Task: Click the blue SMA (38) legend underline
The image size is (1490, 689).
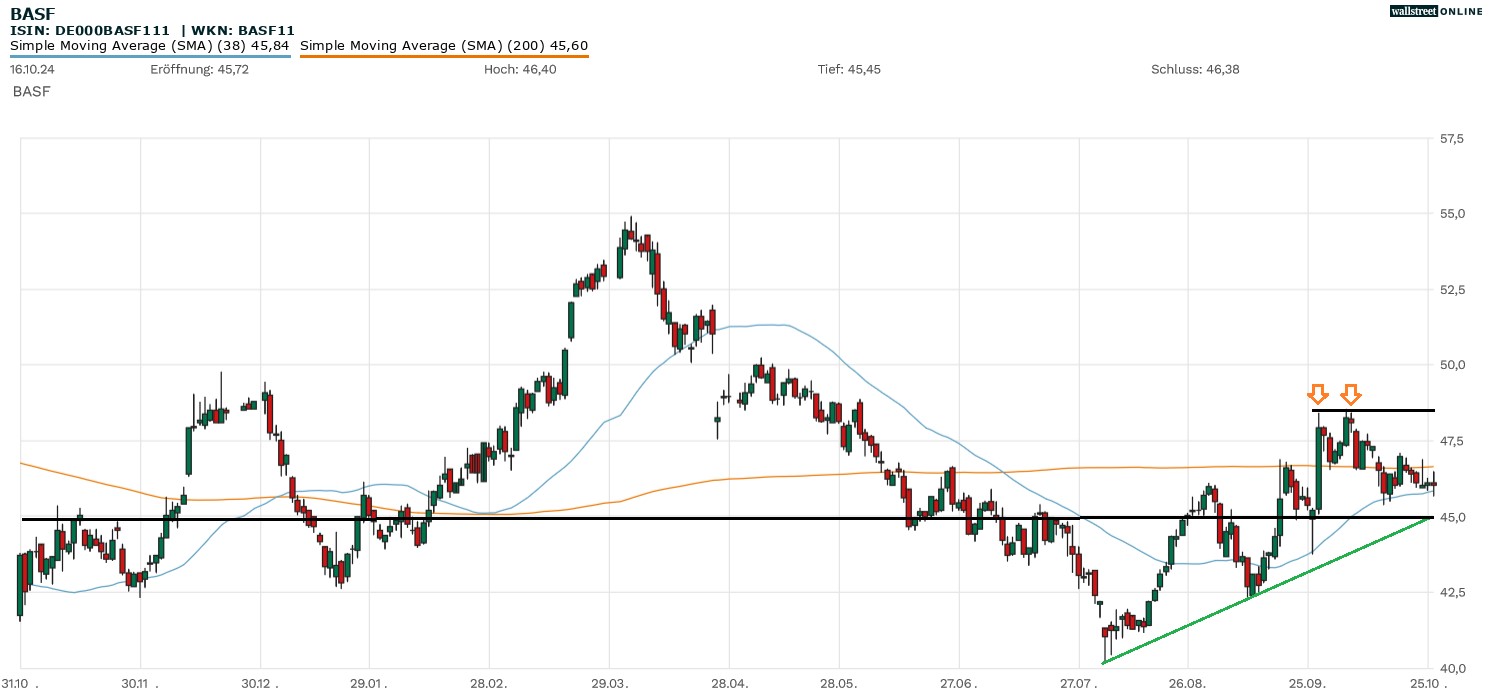Action: [150, 56]
